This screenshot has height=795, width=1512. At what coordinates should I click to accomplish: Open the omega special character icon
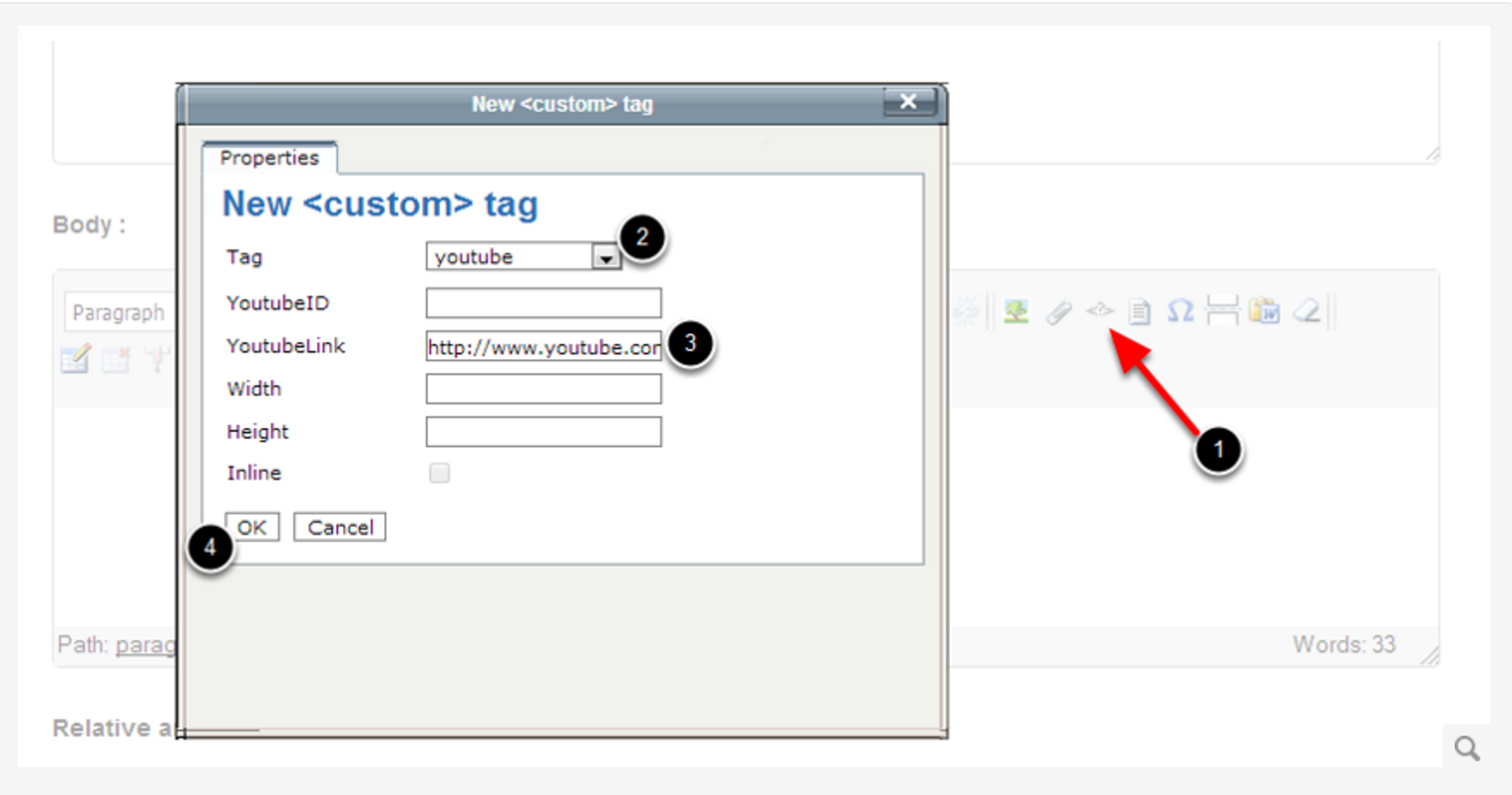(1180, 311)
